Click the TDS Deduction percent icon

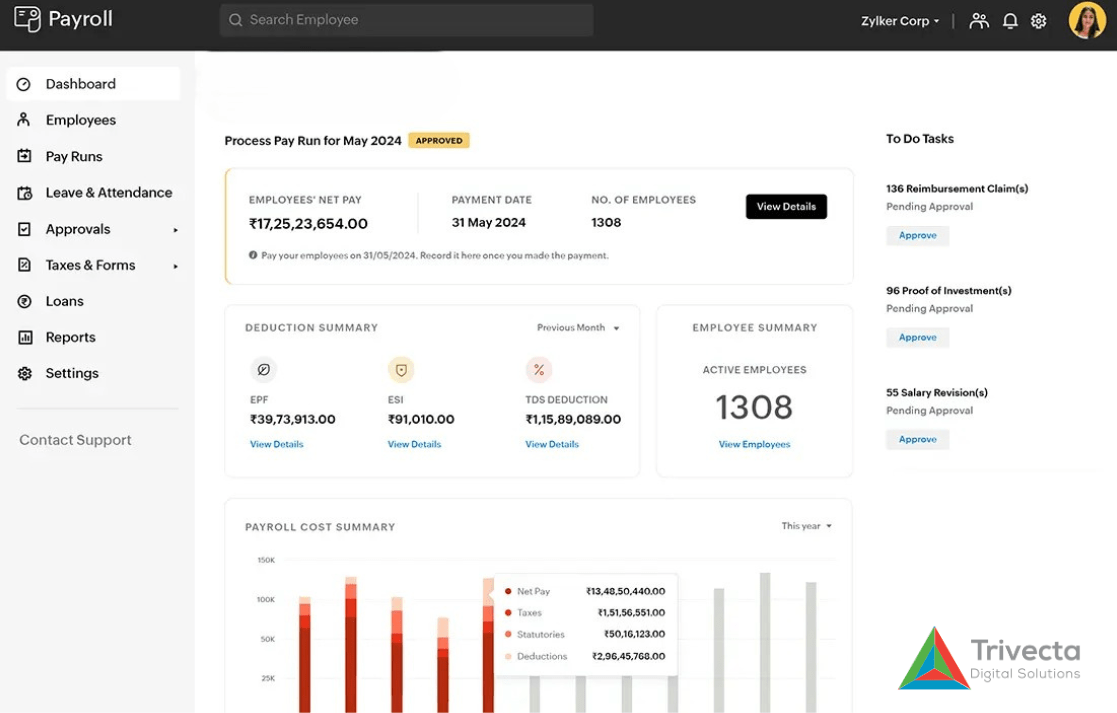click(x=539, y=370)
